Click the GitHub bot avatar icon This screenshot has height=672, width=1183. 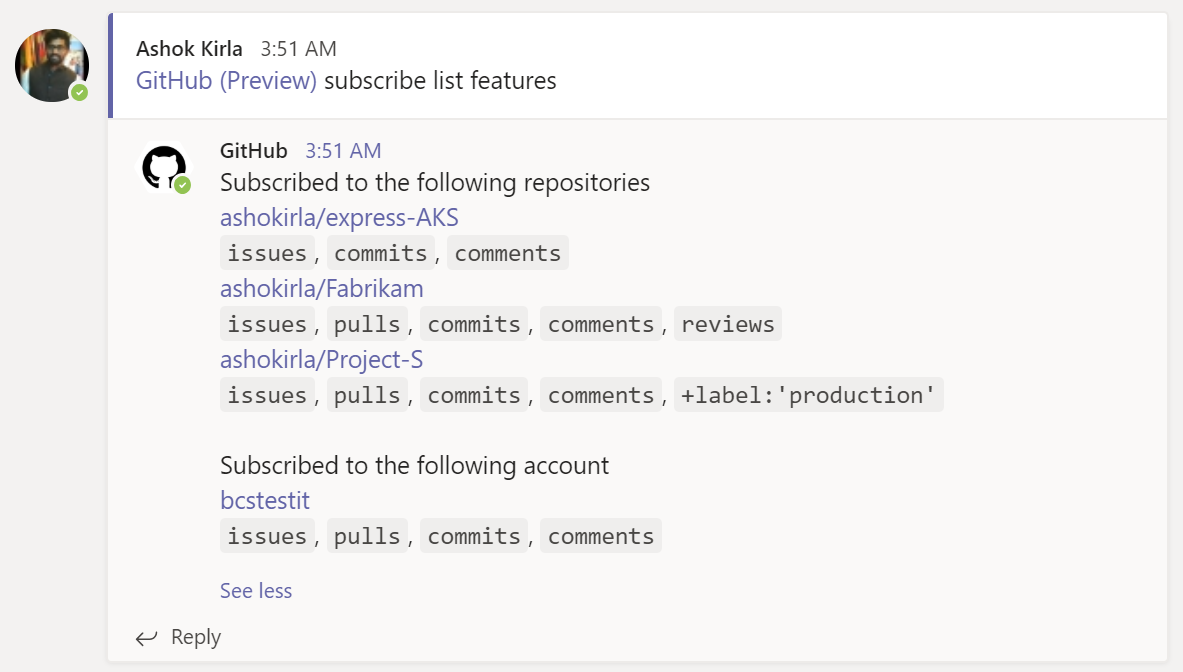(x=164, y=167)
